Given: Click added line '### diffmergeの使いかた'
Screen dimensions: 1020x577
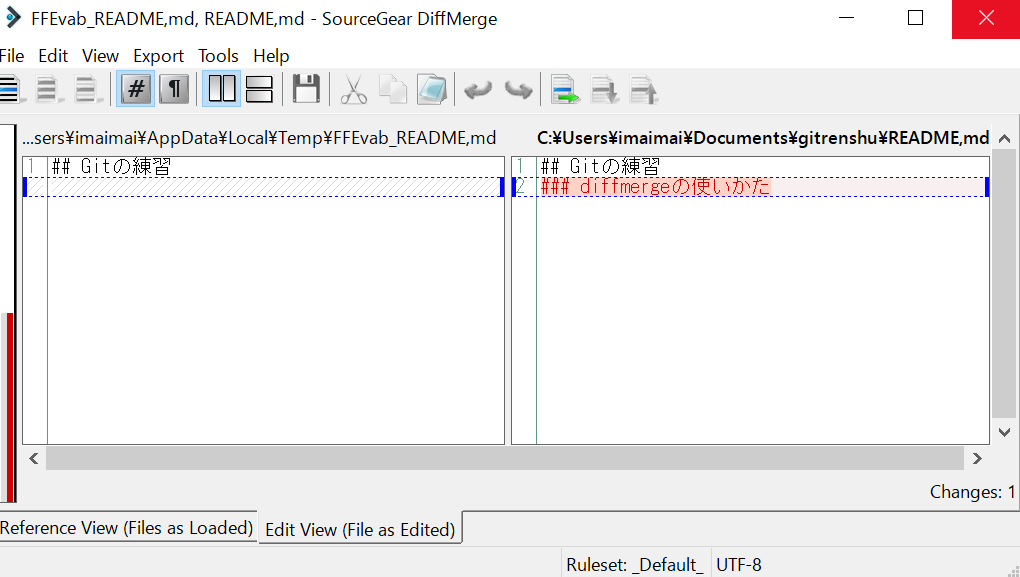Looking at the screenshot, I should (656, 187).
